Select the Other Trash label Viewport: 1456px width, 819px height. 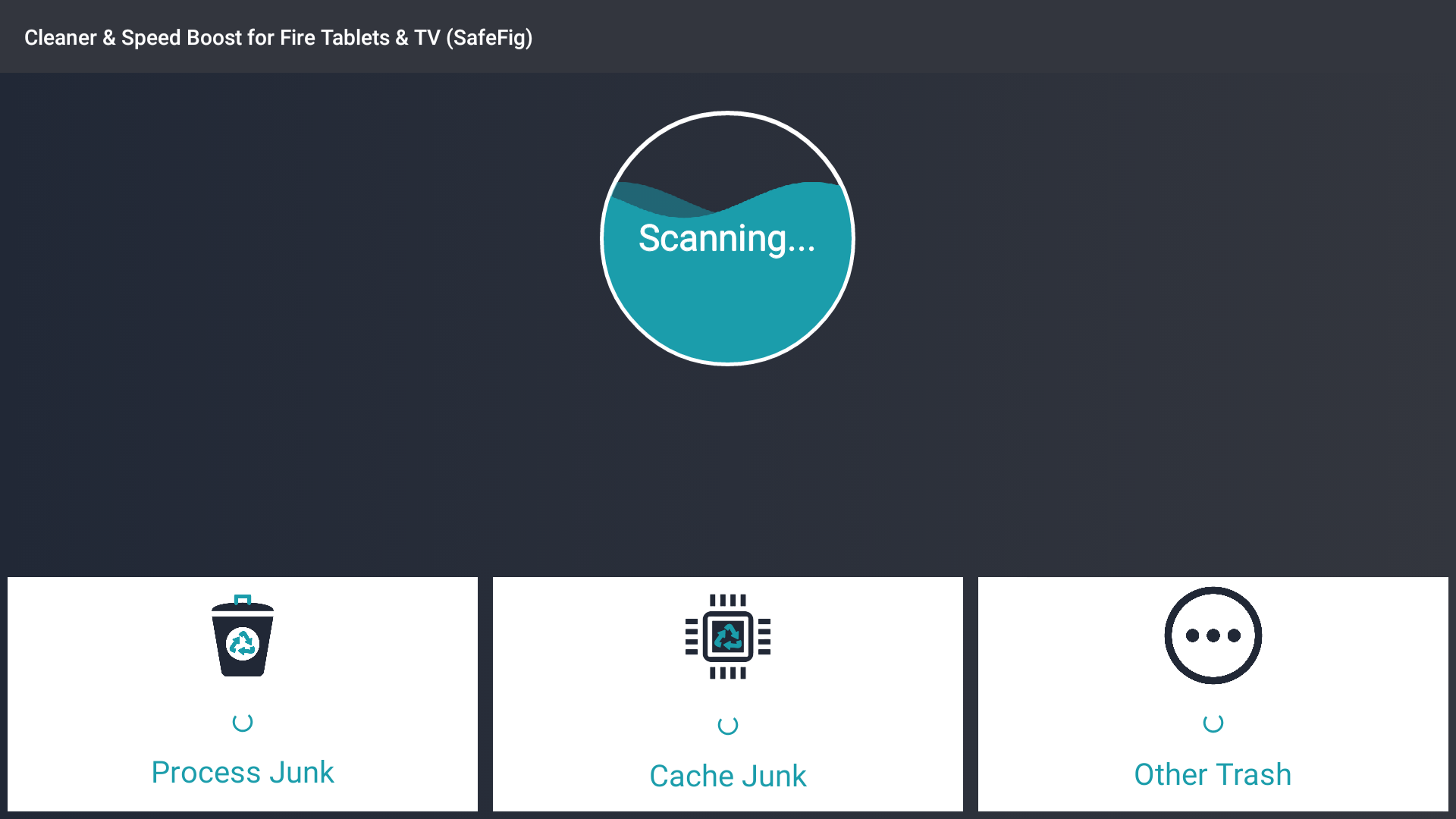1213,774
